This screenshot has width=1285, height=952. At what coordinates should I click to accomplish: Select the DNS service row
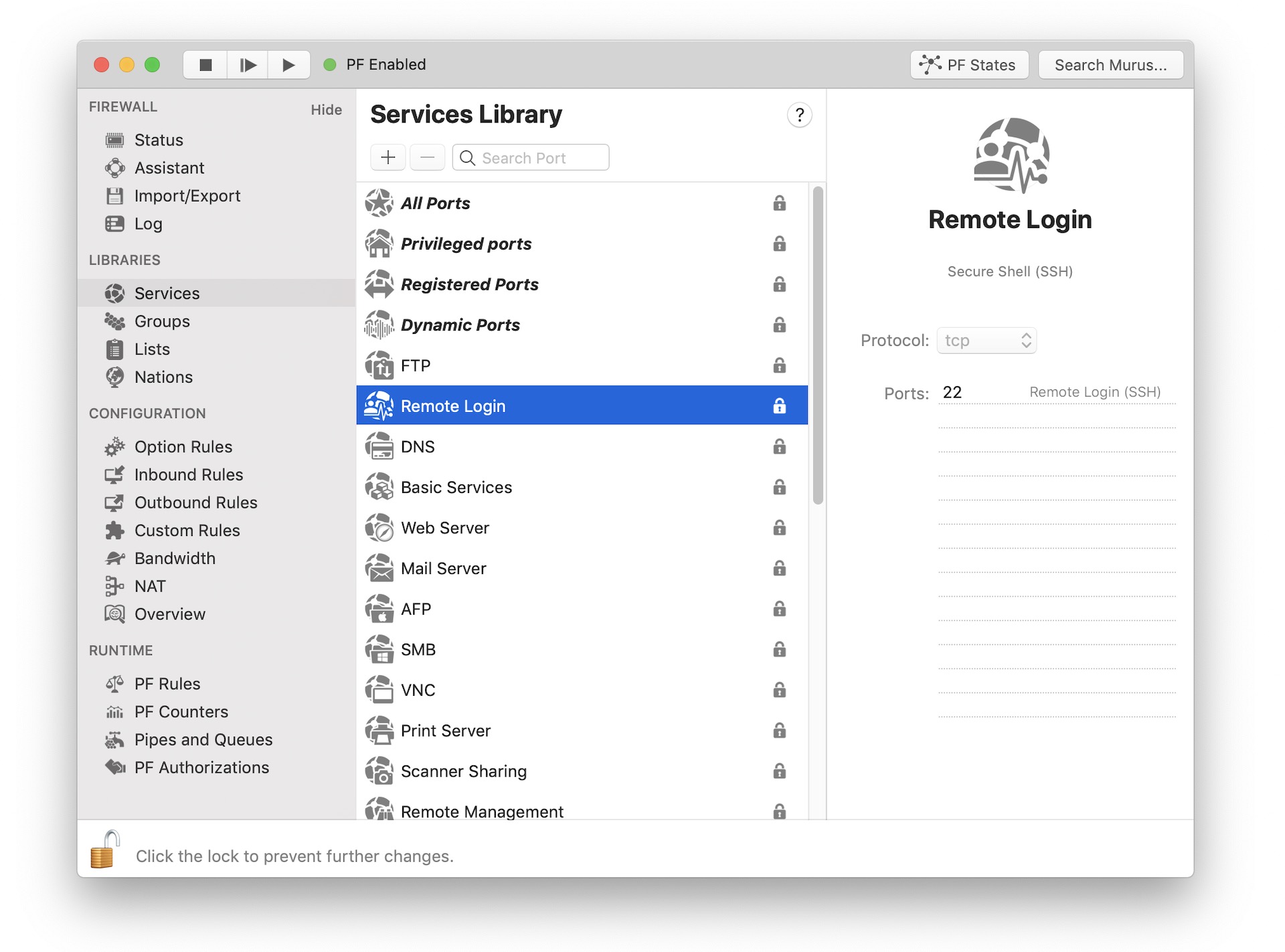pyautogui.click(x=582, y=447)
